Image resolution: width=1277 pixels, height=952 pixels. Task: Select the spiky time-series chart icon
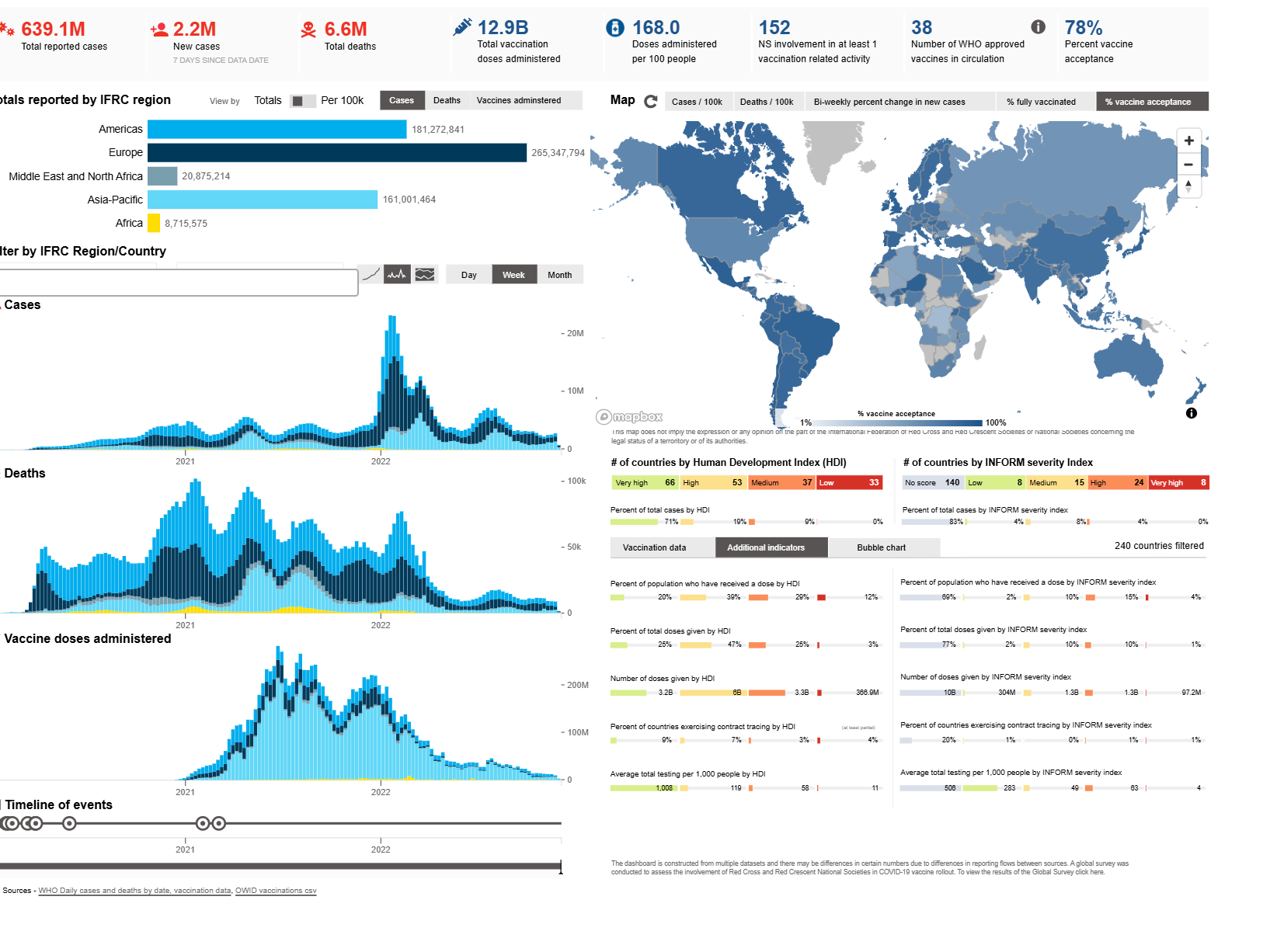click(398, 274)
